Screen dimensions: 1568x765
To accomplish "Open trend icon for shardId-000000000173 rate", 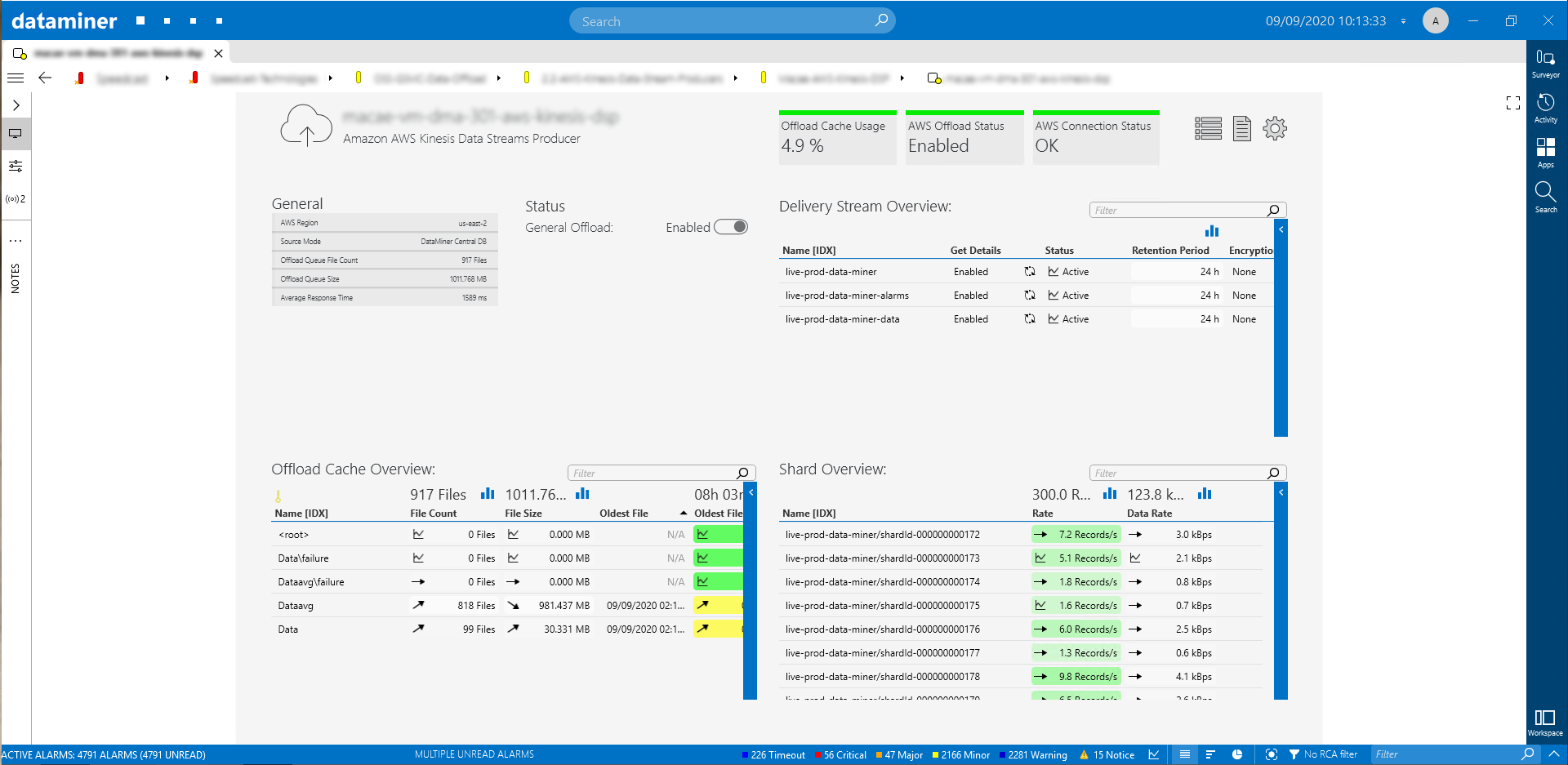I will coord(1040,558).
